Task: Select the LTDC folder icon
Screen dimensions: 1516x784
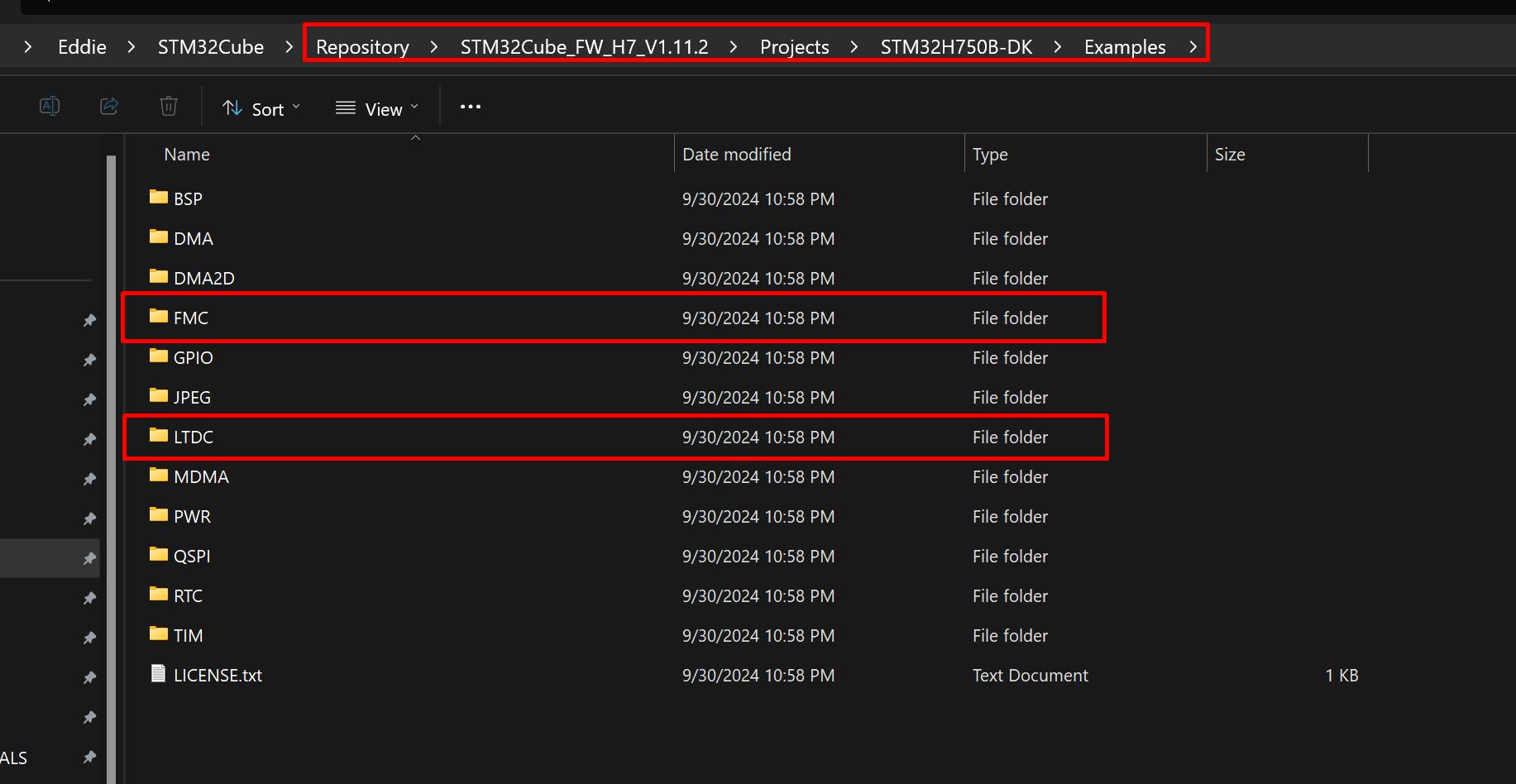Action: click(x=159, y=436)
